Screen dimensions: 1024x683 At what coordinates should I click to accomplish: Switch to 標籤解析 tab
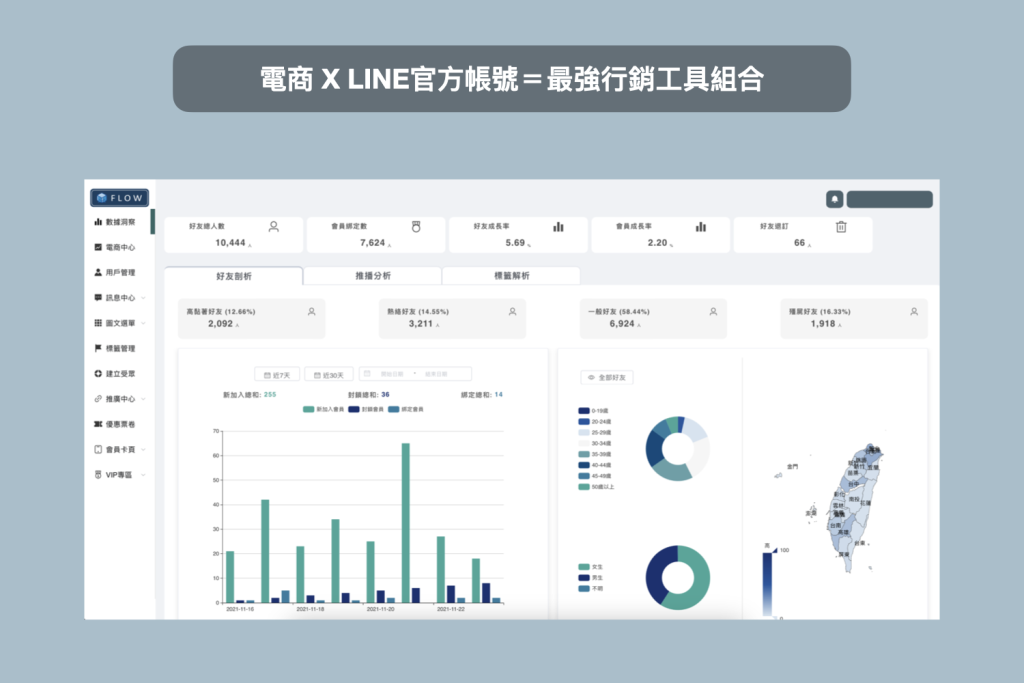coord(511,276)
